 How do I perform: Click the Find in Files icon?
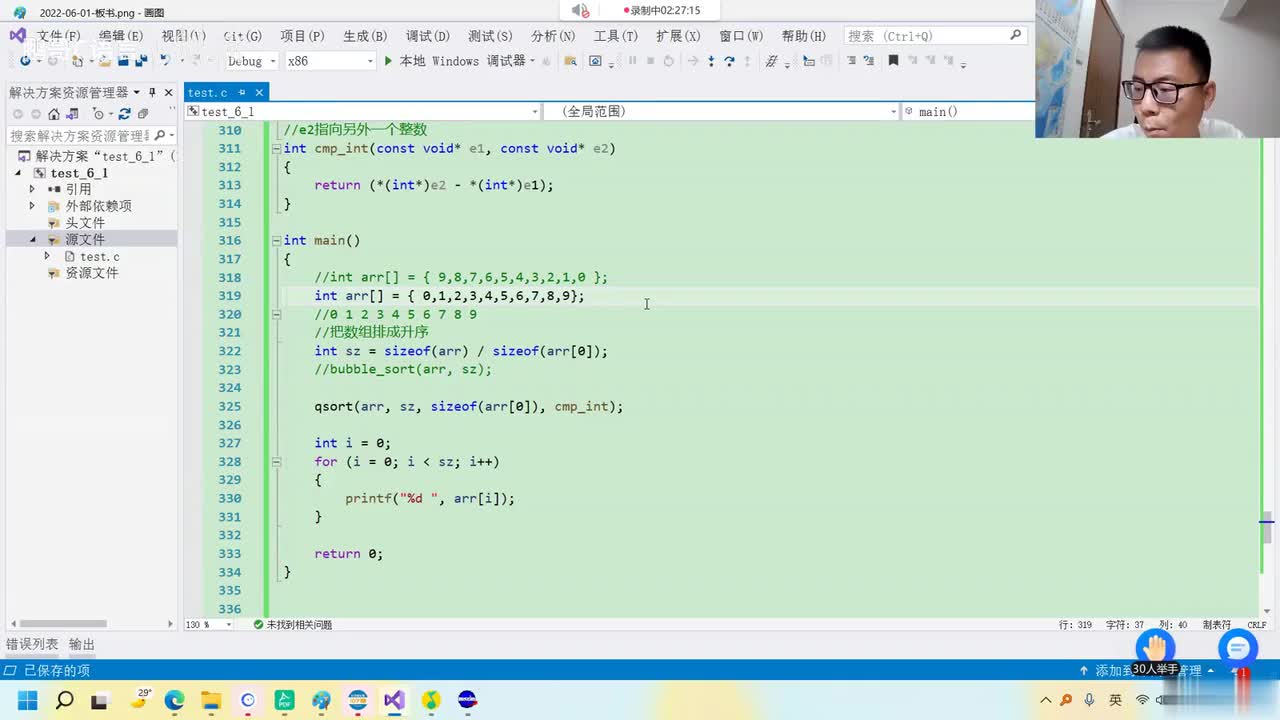click(571, 61)
